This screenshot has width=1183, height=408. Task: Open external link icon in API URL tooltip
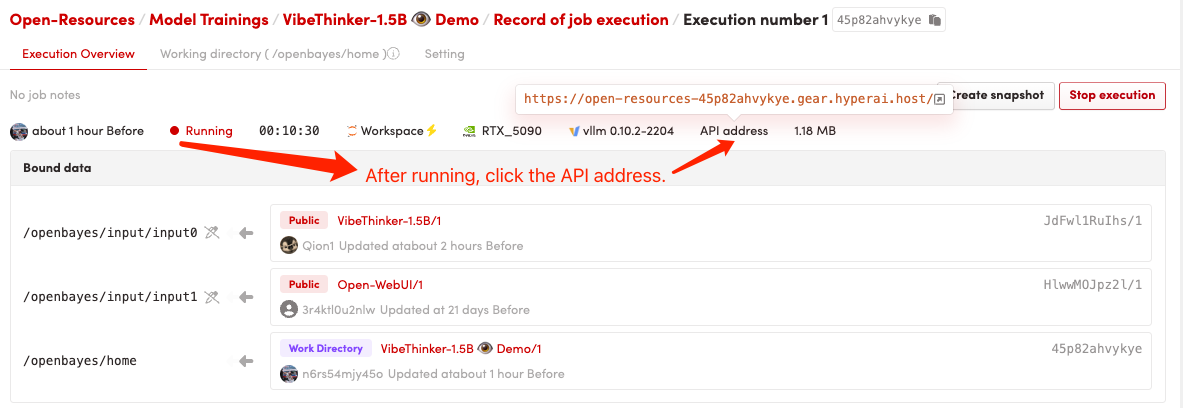939,99
